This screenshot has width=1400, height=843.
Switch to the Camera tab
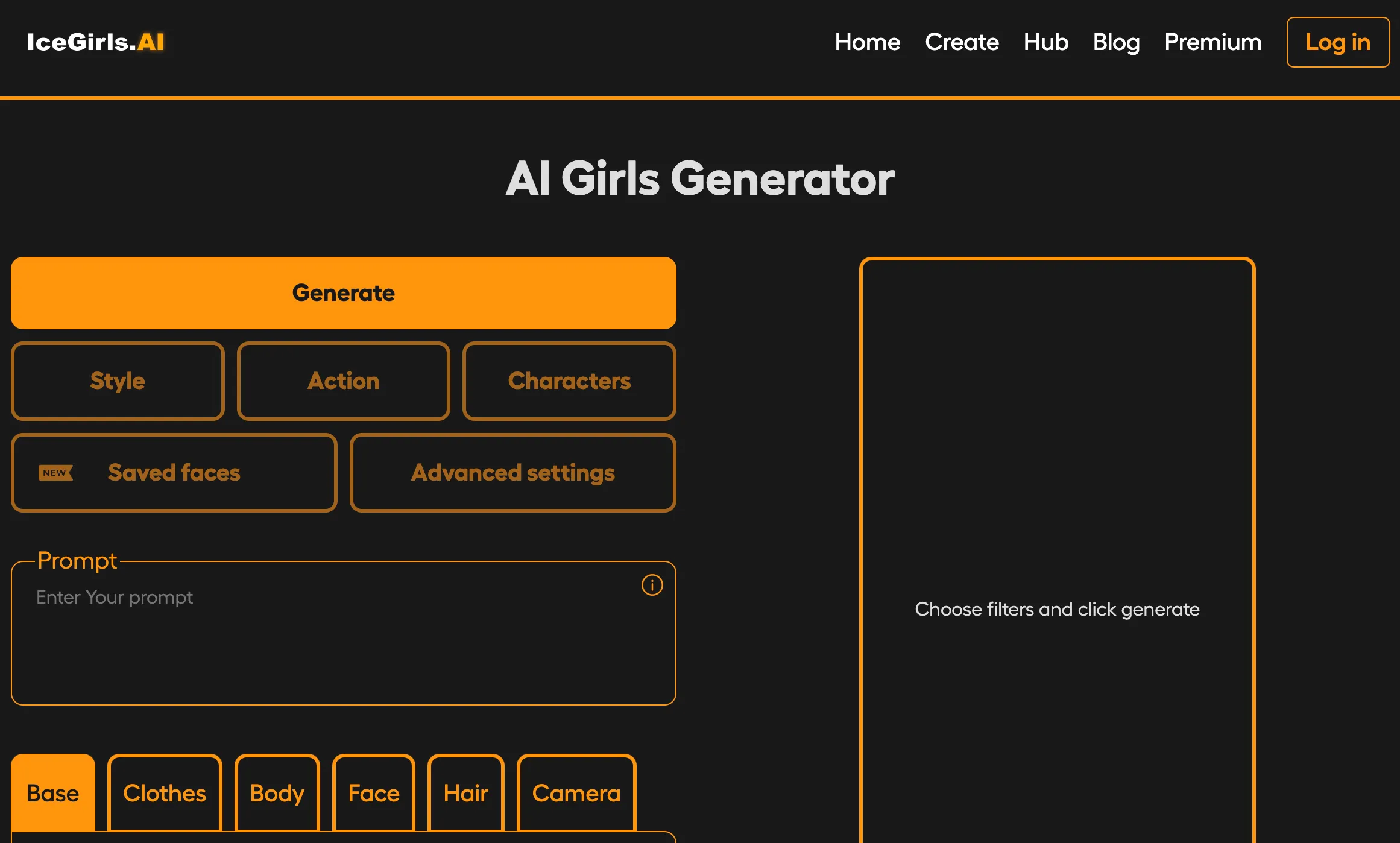(x=576, y=793)
